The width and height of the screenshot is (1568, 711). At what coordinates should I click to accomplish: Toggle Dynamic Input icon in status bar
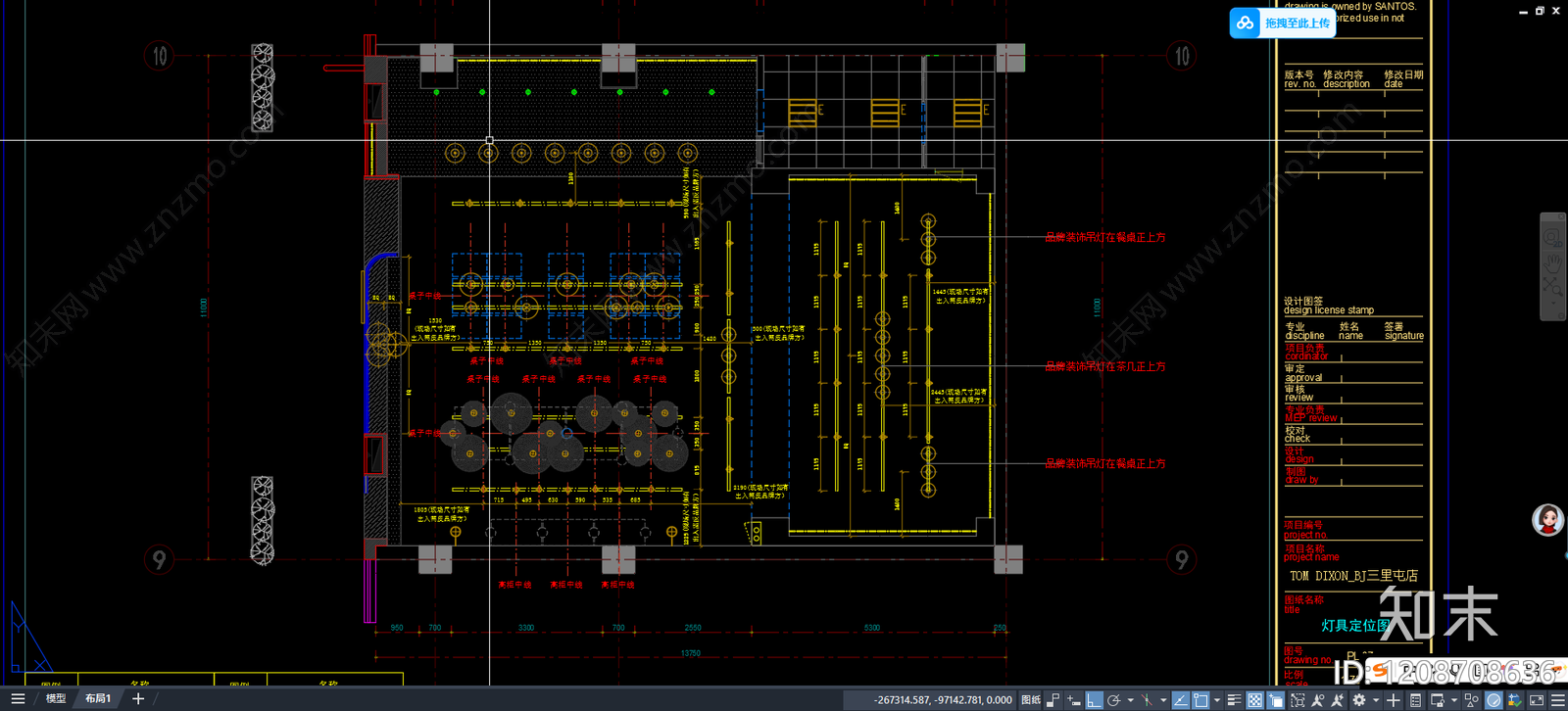1074,700
